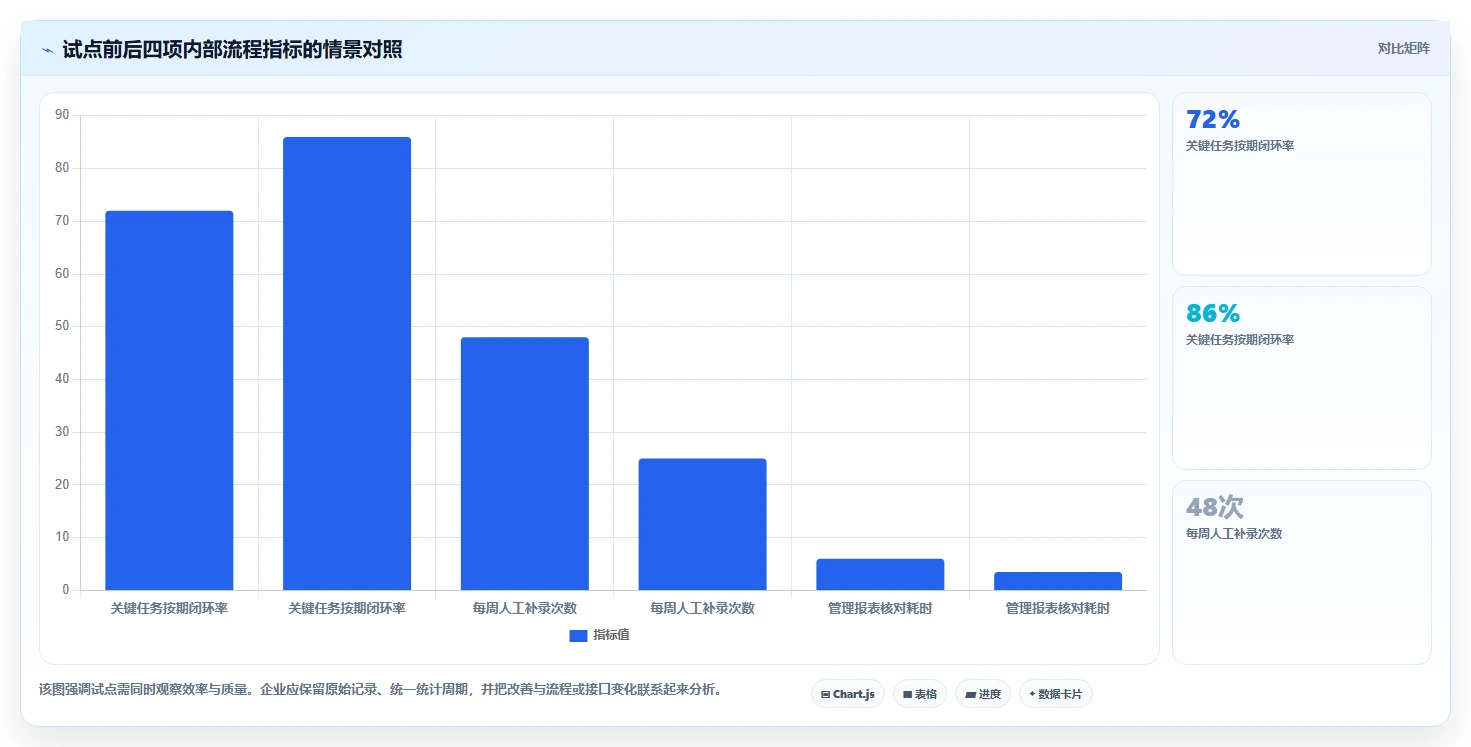The width and height of the screenshot is (1471, 747).
Task: Click the 对比矩阵 label in the header
Action: [x=1404, y=48]
